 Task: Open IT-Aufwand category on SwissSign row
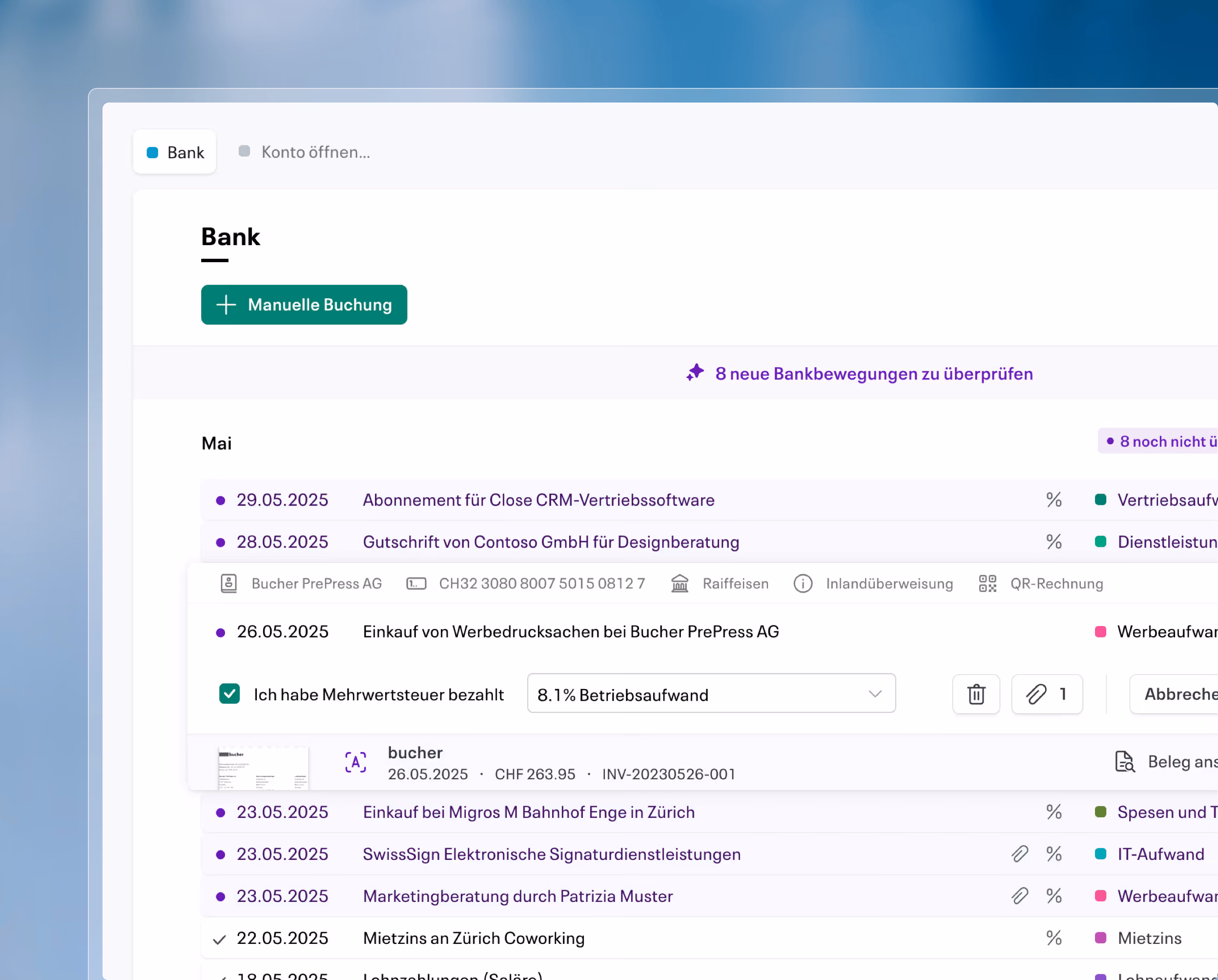point(1150,854)
